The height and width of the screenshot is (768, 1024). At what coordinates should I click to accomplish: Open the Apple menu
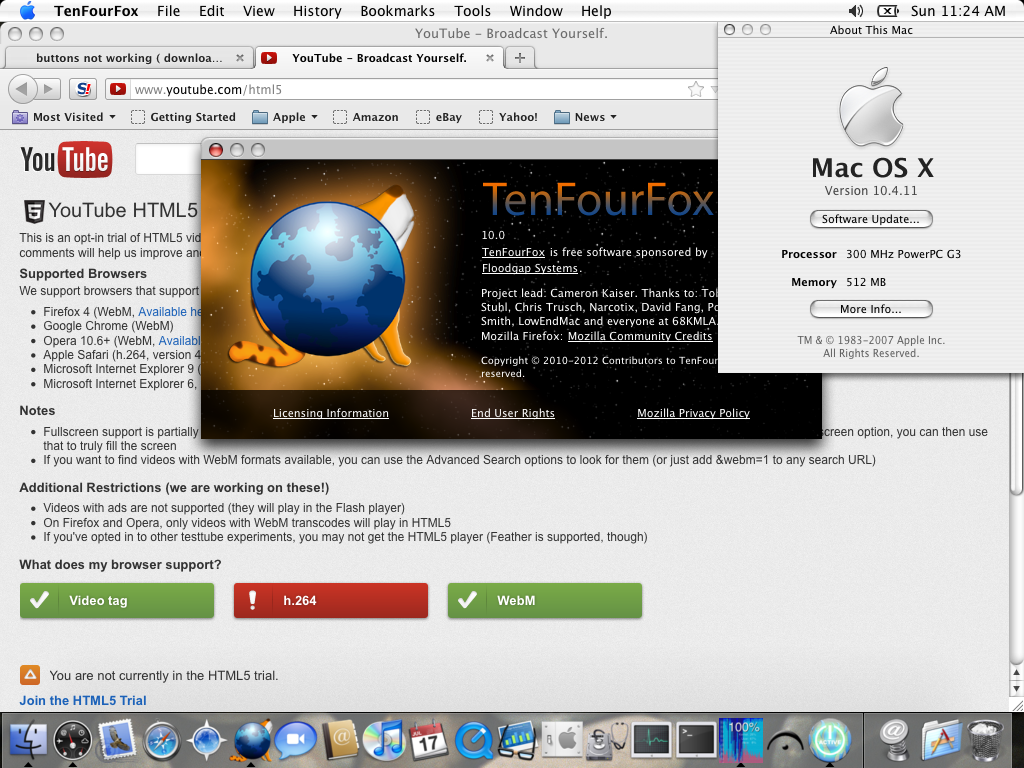coord(27,10)
